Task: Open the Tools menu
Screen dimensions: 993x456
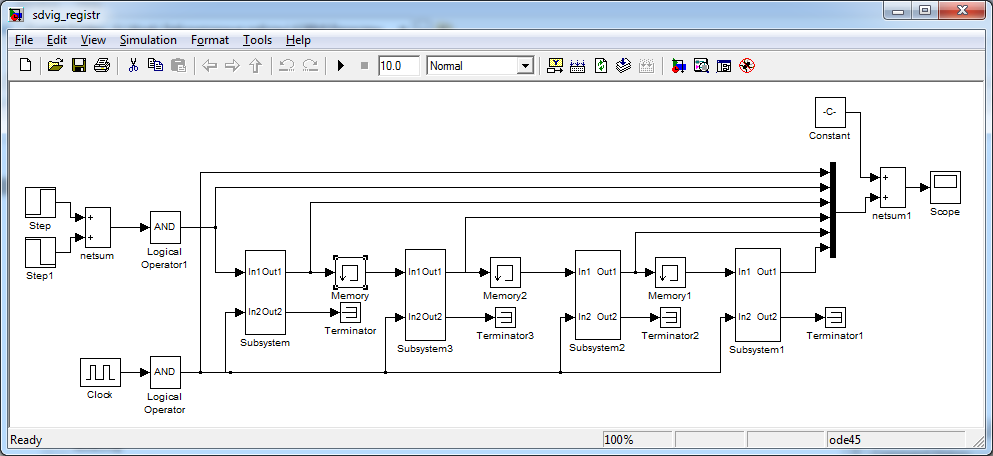Action: [x=257, y=40]
